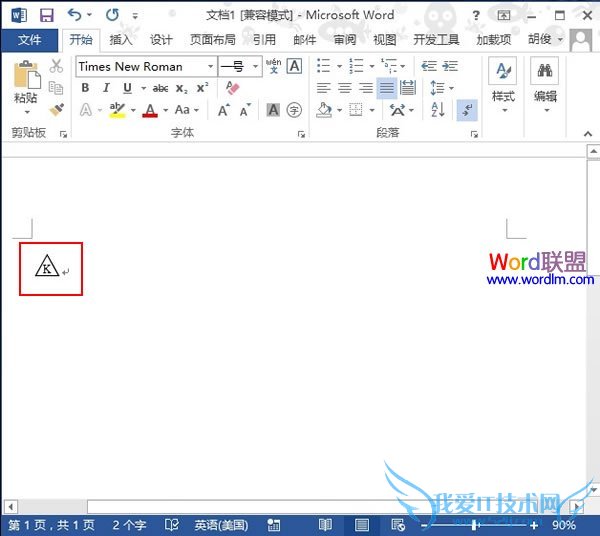The width and height of the screenshot is (600, 536).
Task: Apply character border A icon
Action: 294,66
